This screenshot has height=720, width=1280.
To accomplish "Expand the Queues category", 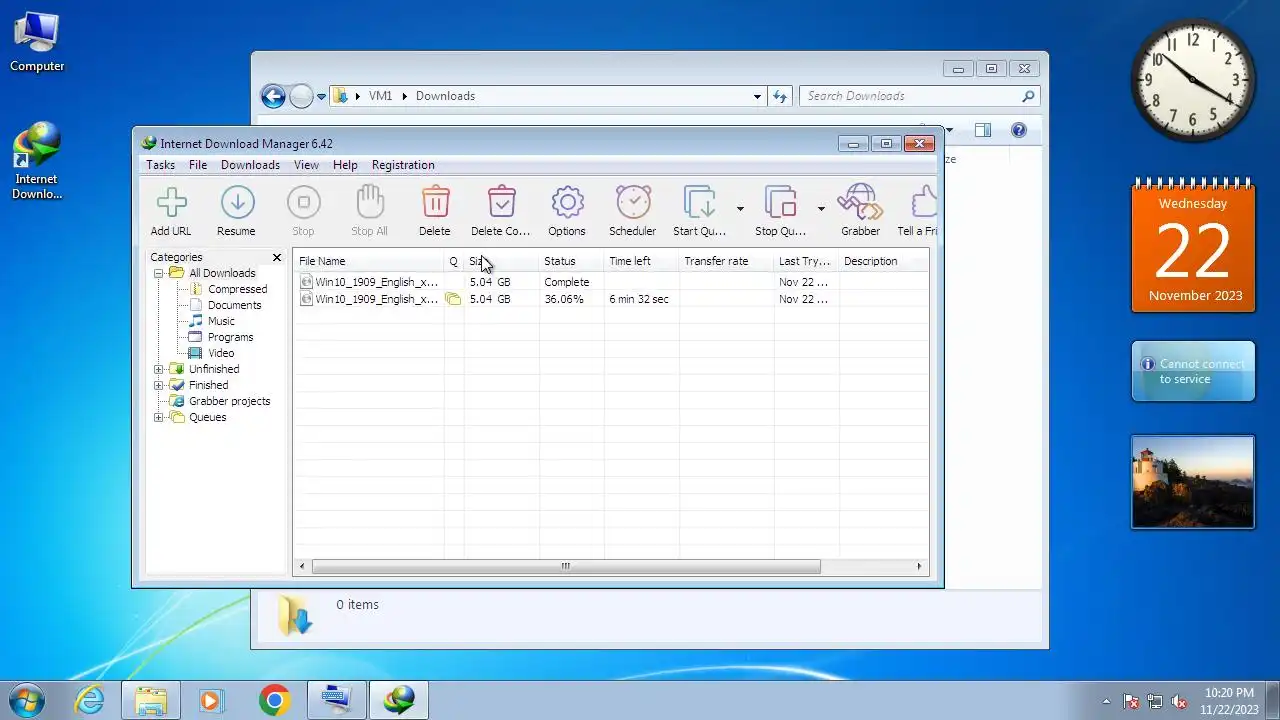I will tap(158, 417).
